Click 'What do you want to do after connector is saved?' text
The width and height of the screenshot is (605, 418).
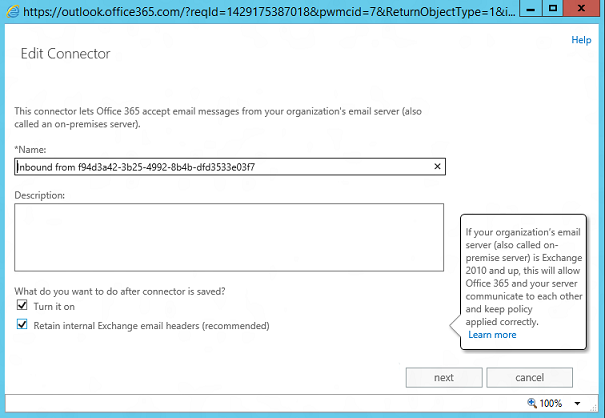[x=120, y=291]
